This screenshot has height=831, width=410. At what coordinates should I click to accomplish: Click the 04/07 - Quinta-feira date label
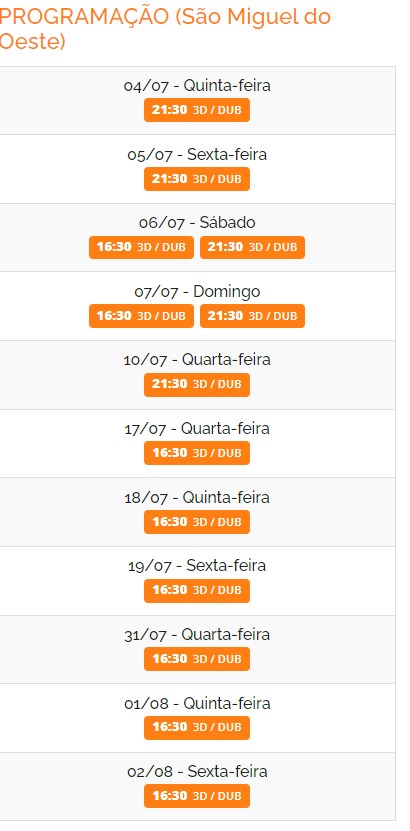click(197, 85)
